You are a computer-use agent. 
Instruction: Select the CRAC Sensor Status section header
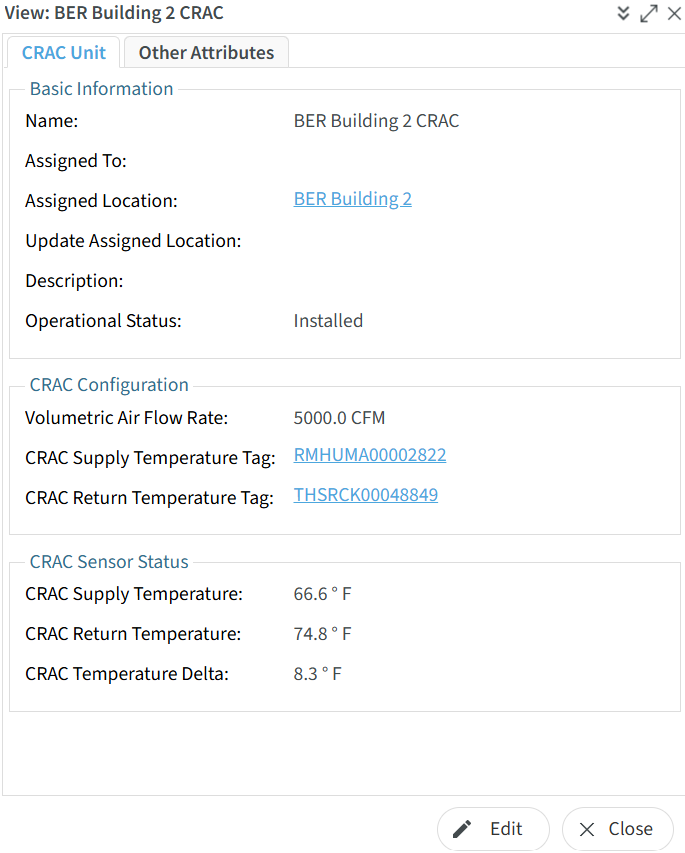point(109,562)
